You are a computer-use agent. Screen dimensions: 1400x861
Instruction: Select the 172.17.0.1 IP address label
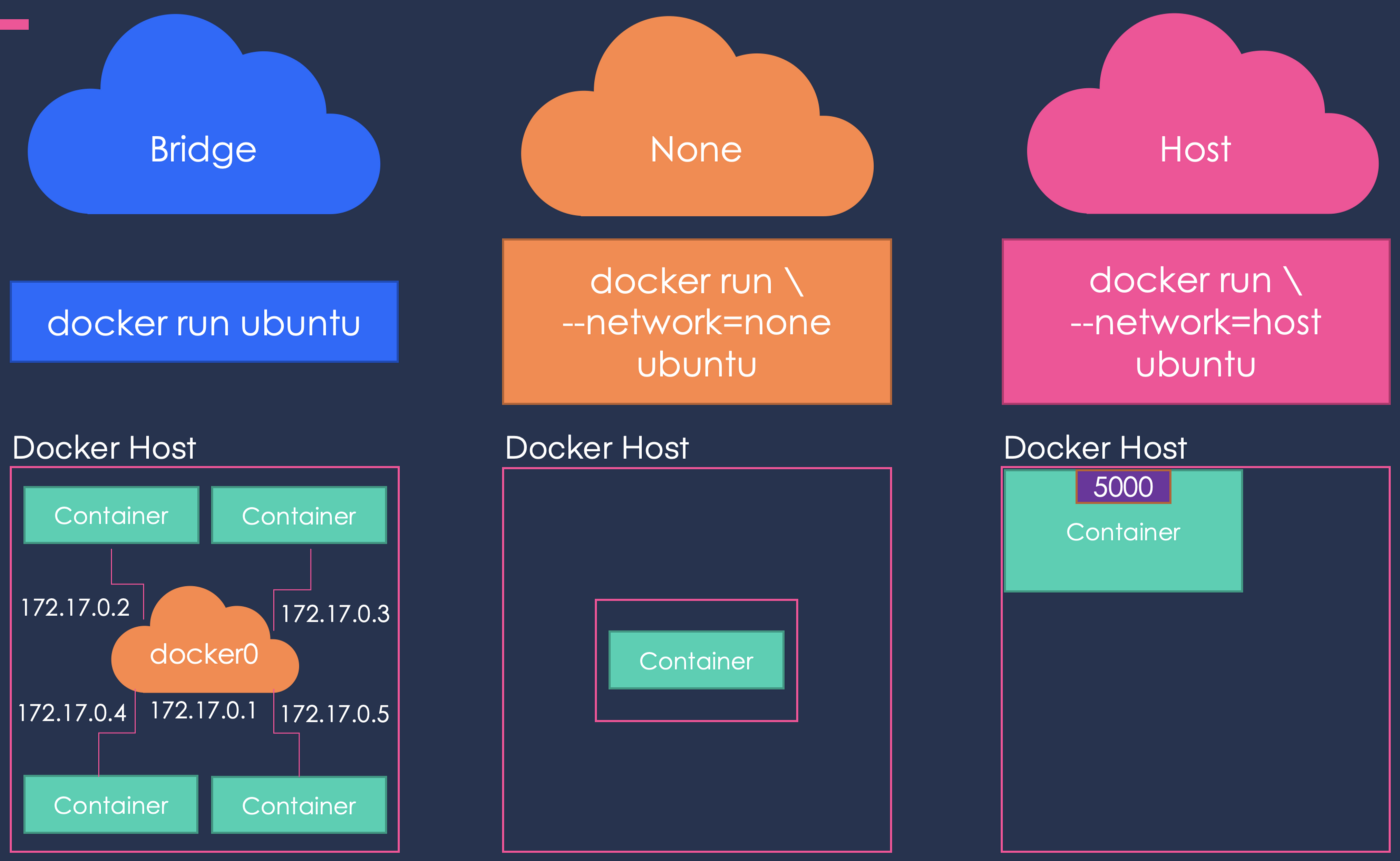pos(204,712)
